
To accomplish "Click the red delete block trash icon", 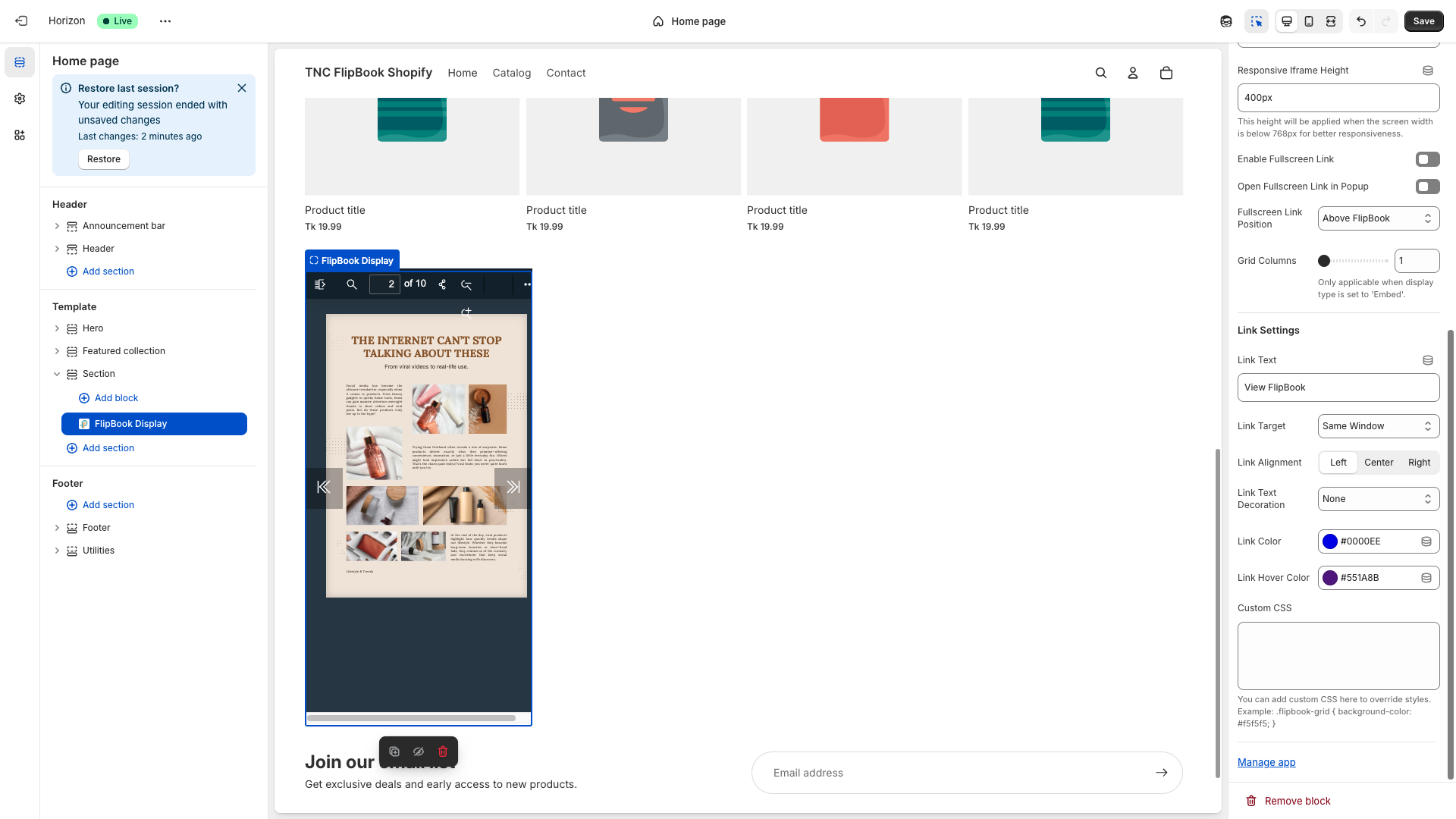I will [x=443, y=752].
